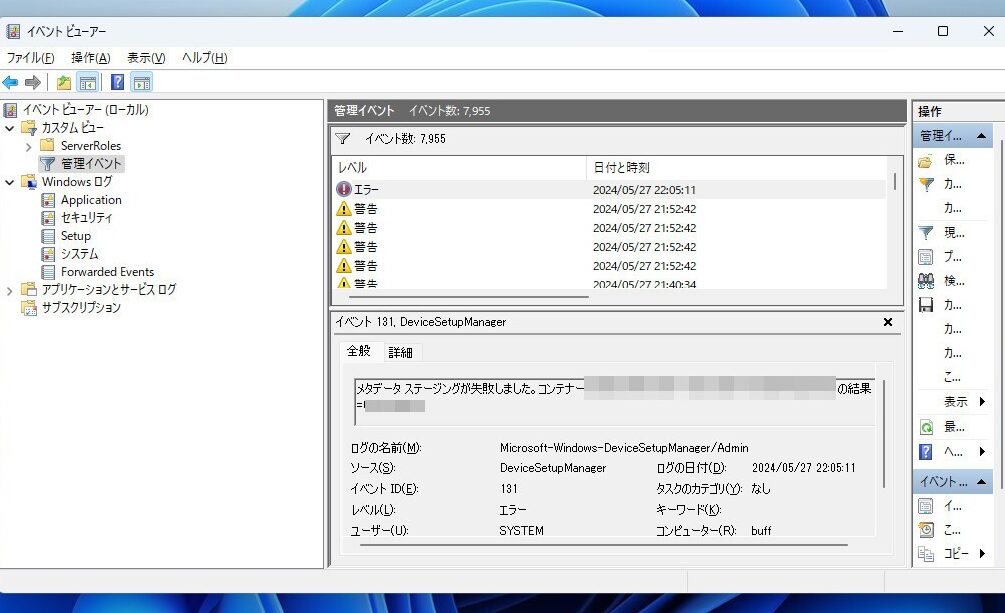Select イベント ビューアー (ローカル) root node
Screen dimensions: 1005x613
tap(86, 110)
